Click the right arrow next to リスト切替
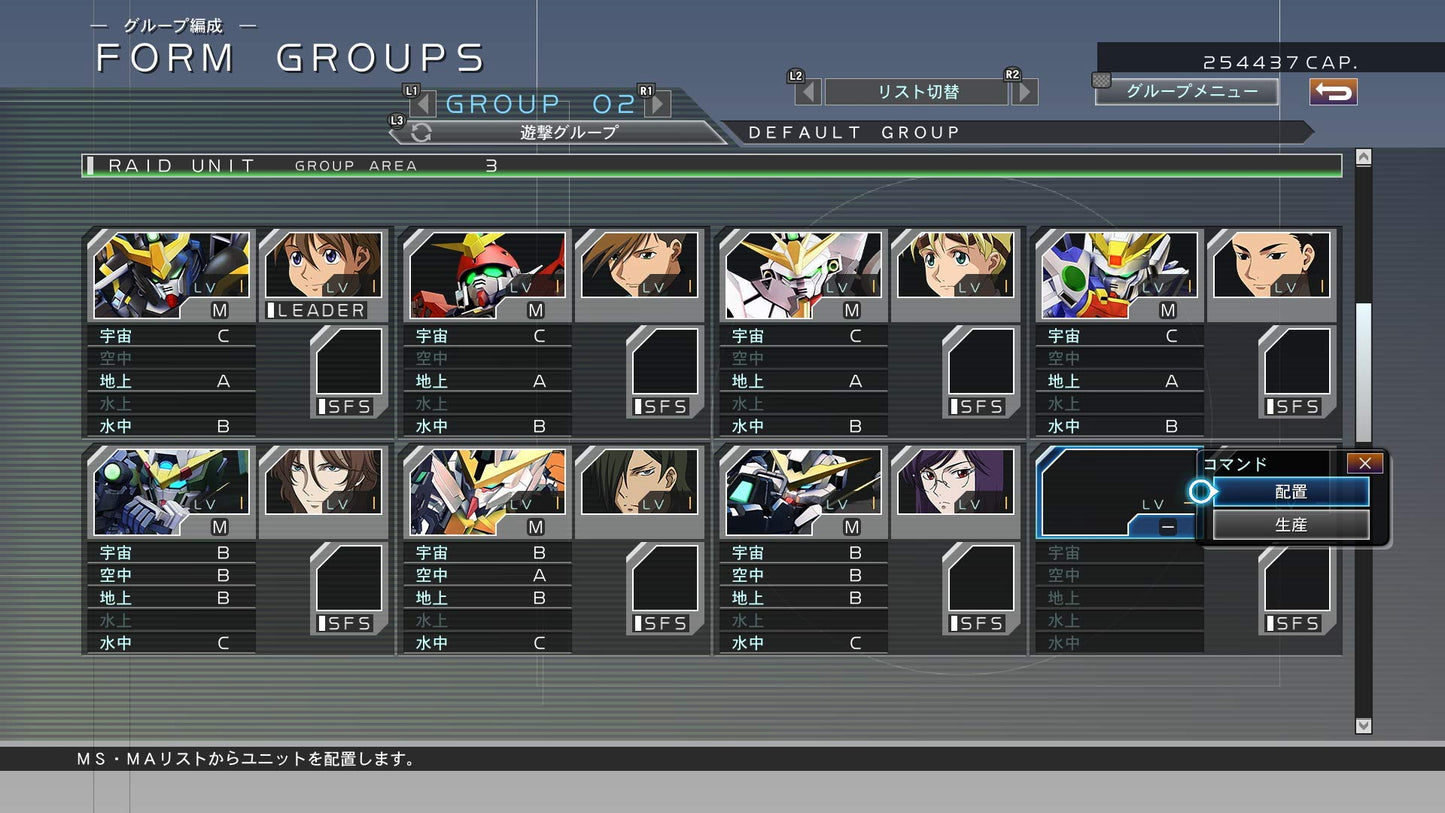The image size is (1445, 813). point(1025,91)
